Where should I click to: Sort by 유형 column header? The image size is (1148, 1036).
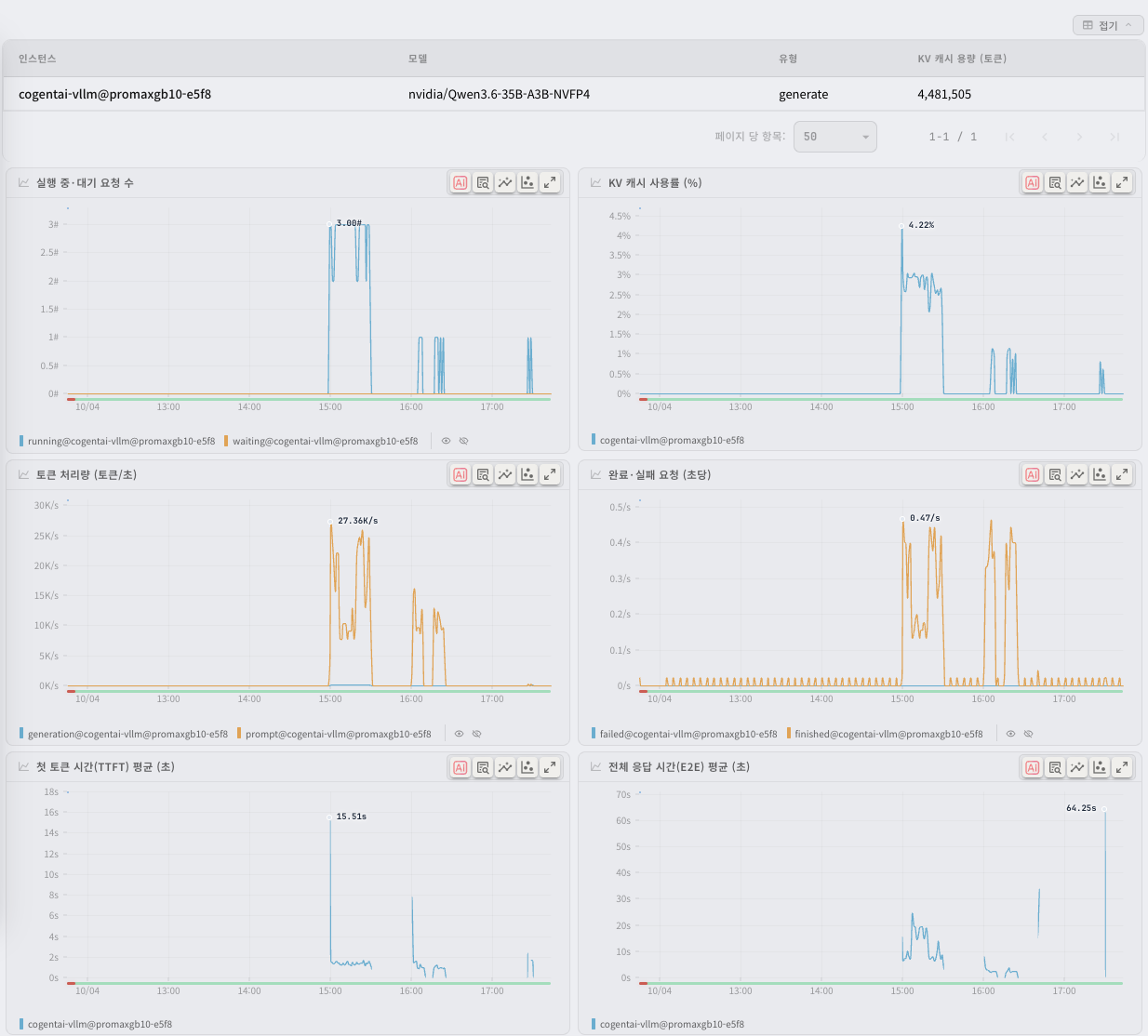pyautogui.click(x=788, y=59)
